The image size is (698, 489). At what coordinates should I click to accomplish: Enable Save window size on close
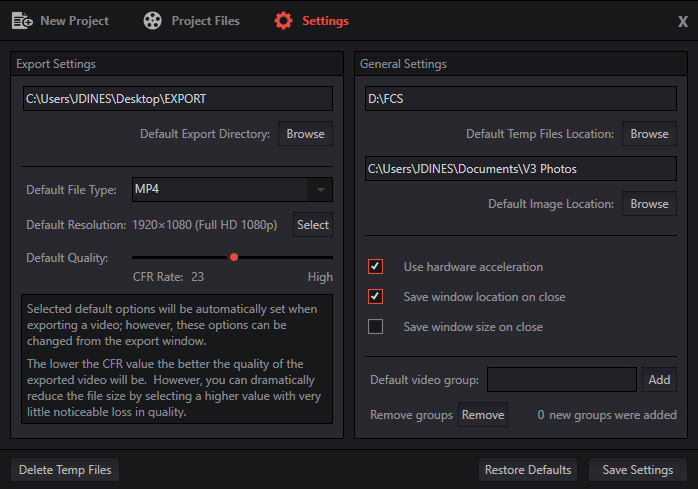point(375,326)
